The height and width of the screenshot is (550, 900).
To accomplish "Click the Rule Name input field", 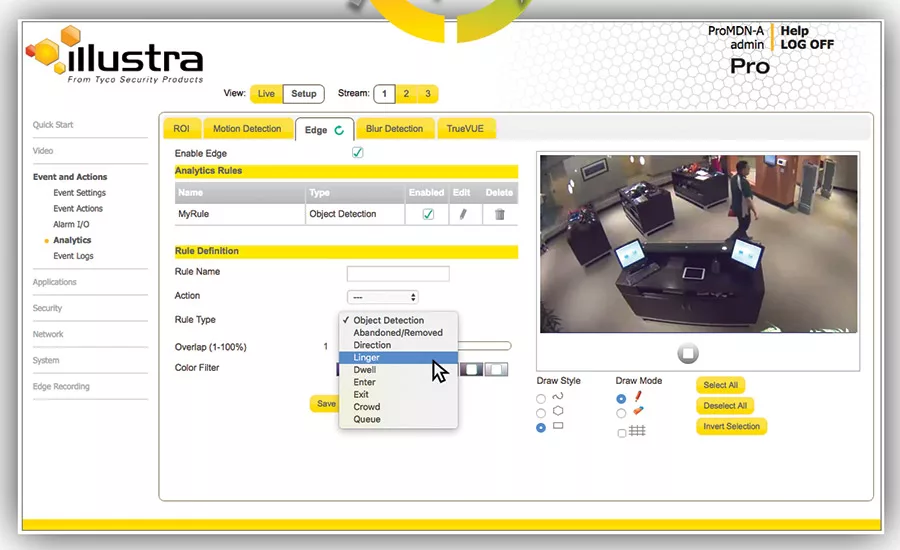I will 398,274.
